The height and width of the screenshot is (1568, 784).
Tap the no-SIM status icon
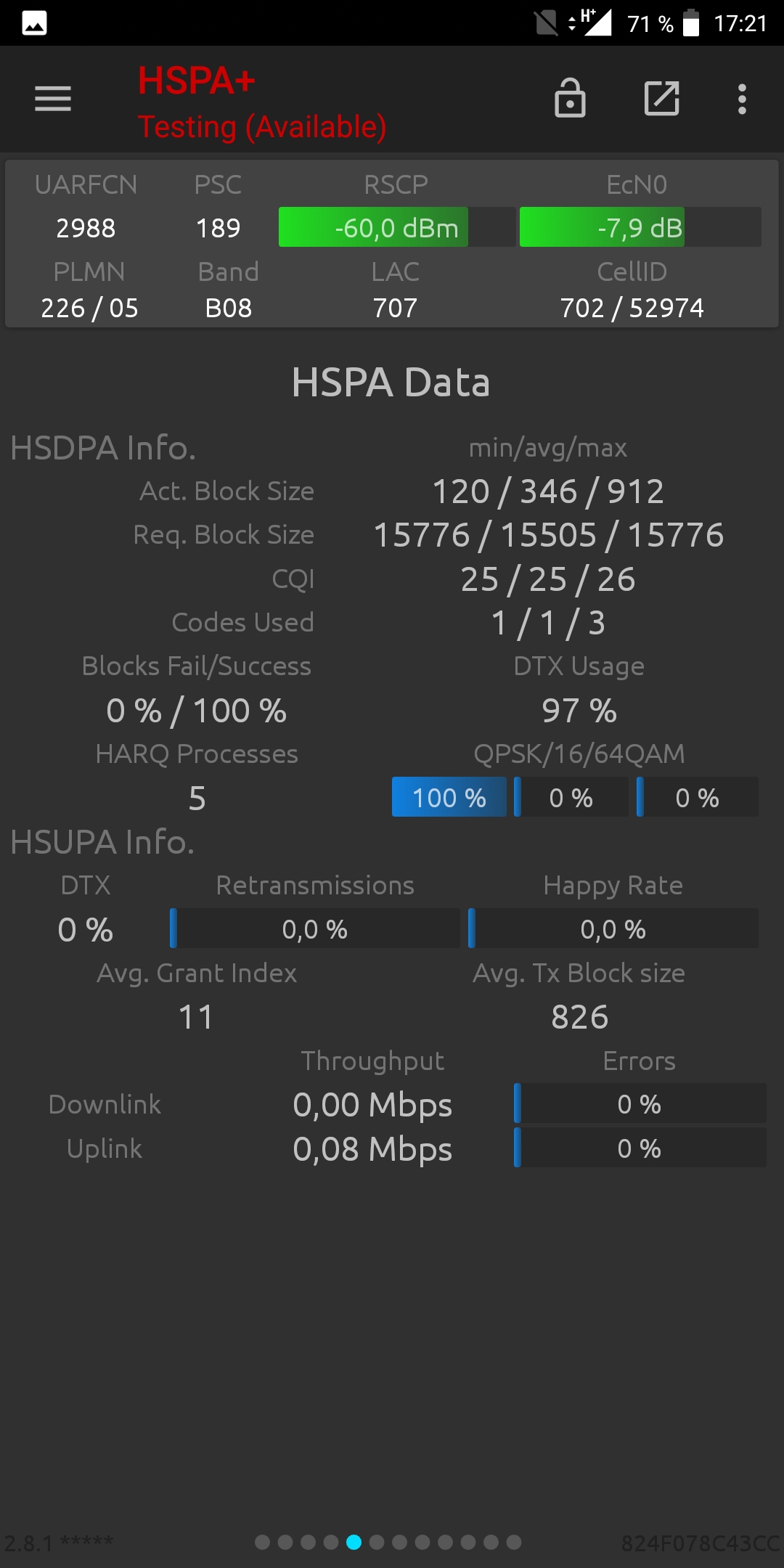coord(546,23)
